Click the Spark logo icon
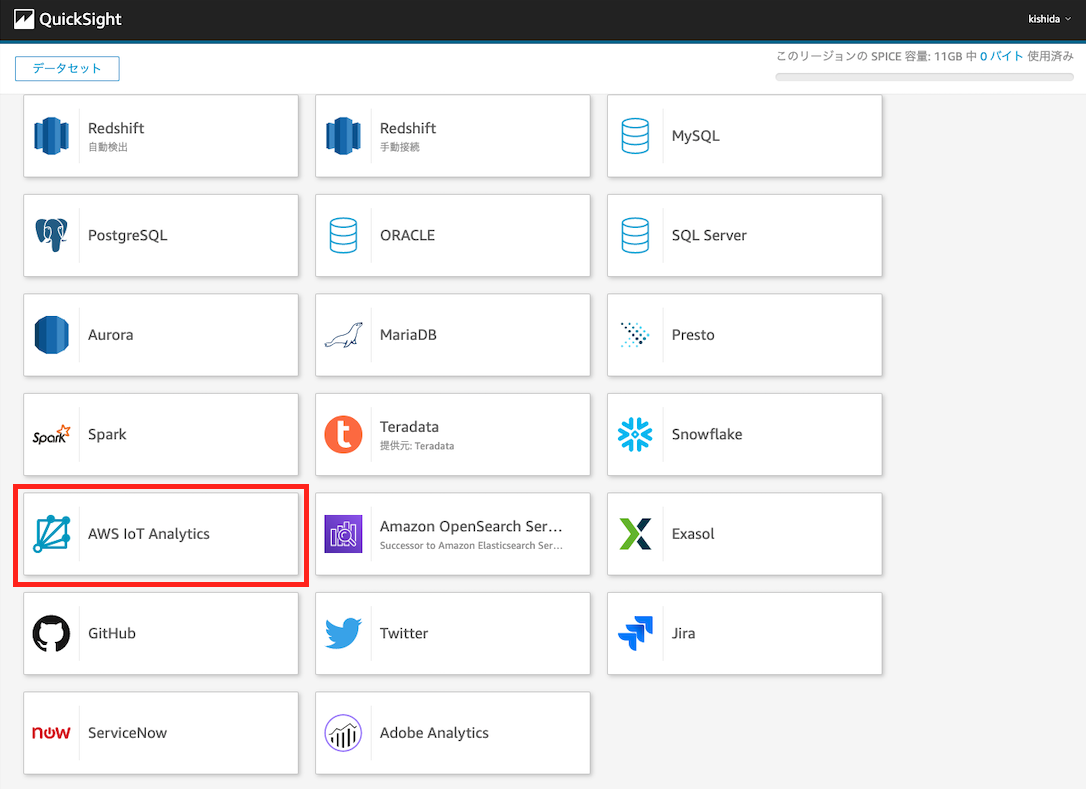 click(51, 434)
